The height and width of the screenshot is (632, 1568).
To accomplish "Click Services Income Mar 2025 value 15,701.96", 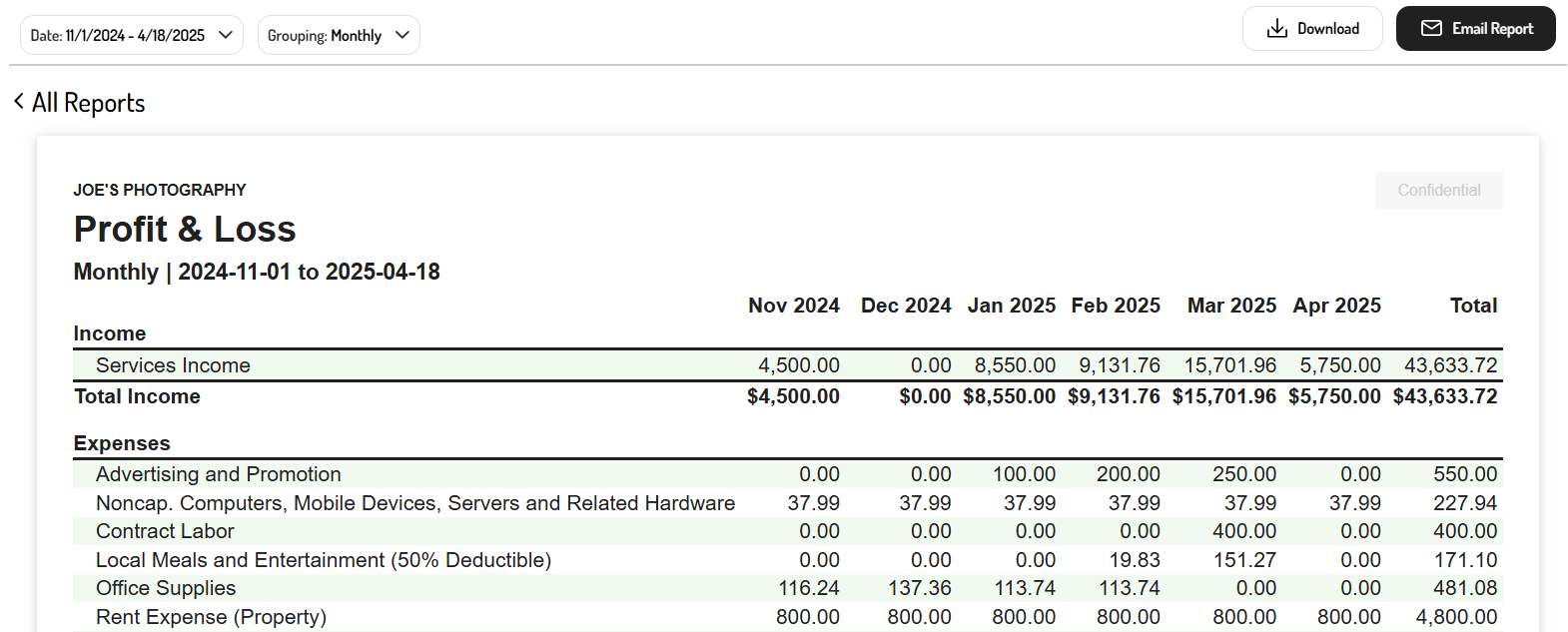I will click(1230, 365).
